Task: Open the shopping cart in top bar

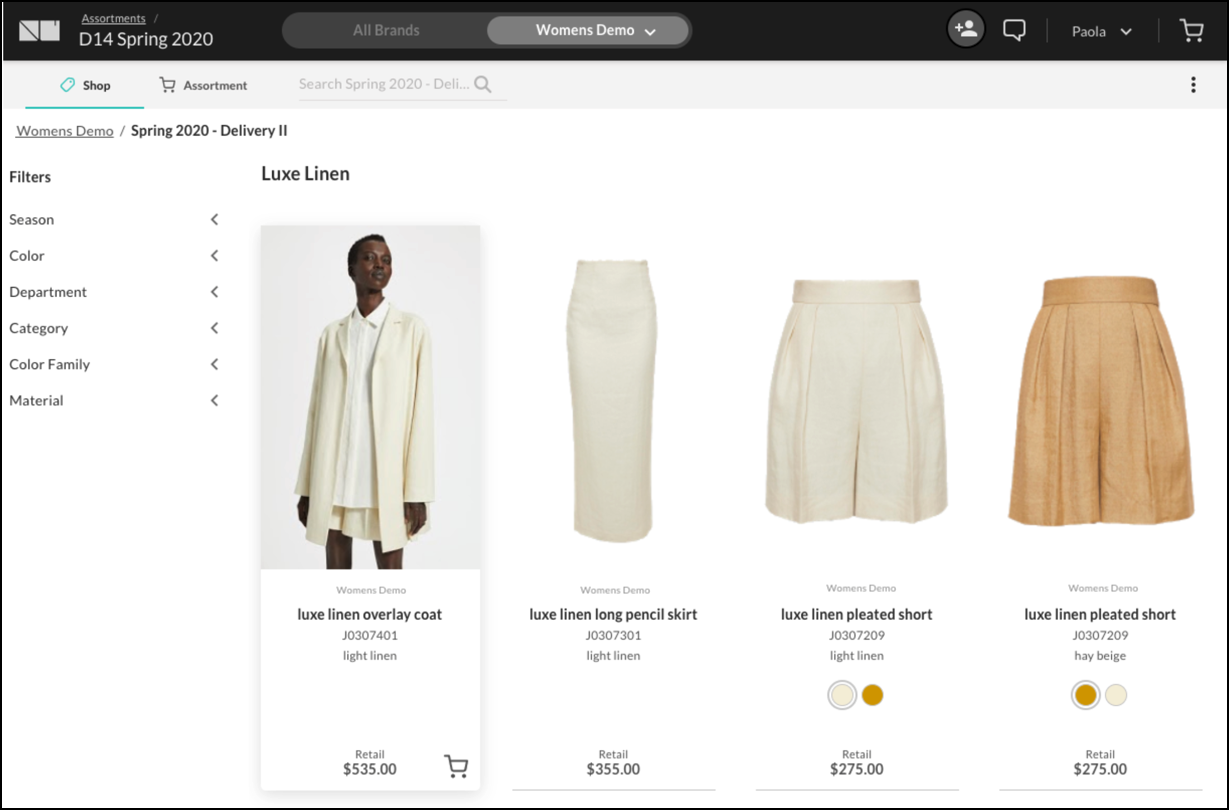Action: coord(1191,31)
